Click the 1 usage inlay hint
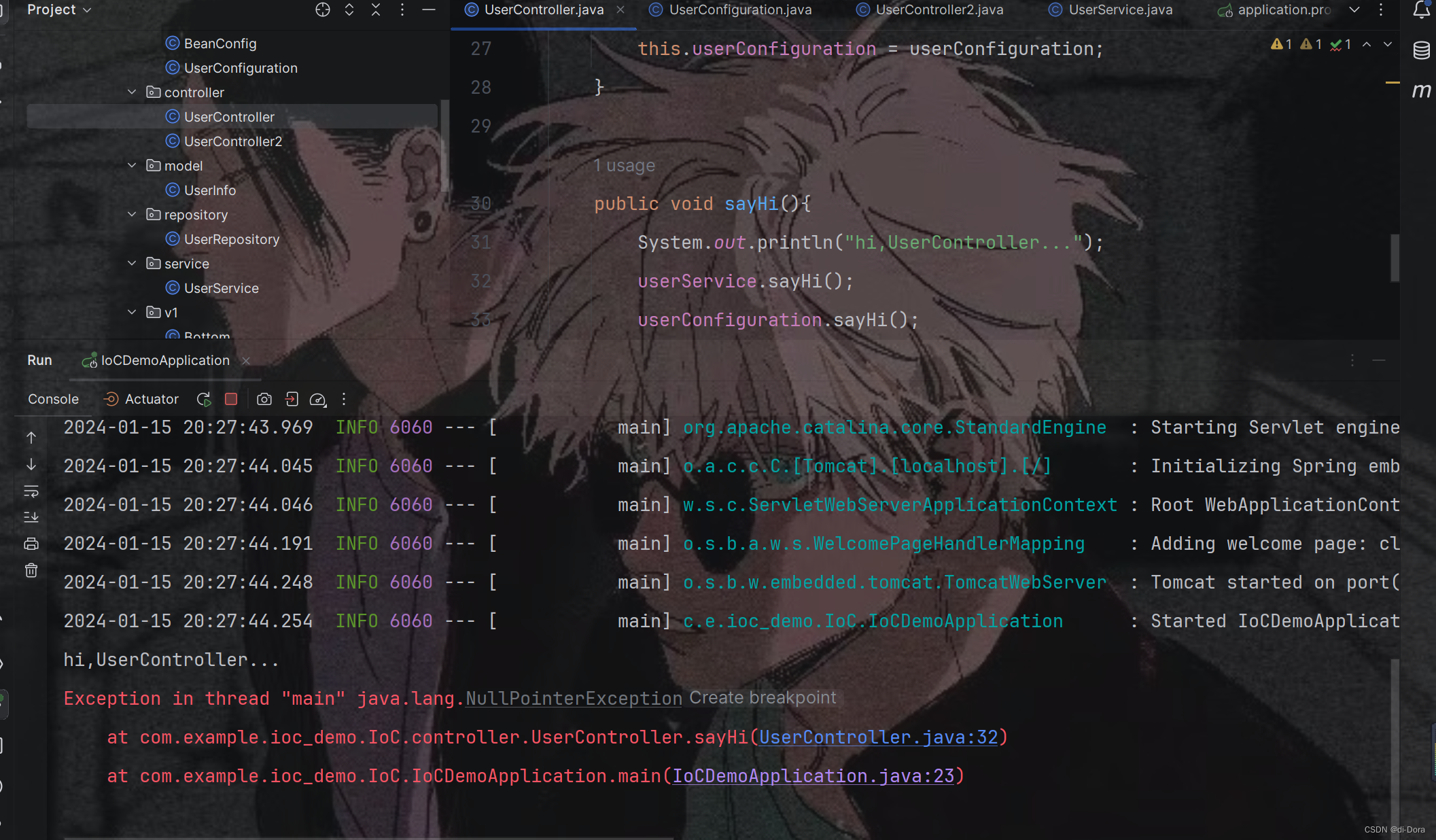This screenshot has height=840, width=1436. (x=625, y=165)
